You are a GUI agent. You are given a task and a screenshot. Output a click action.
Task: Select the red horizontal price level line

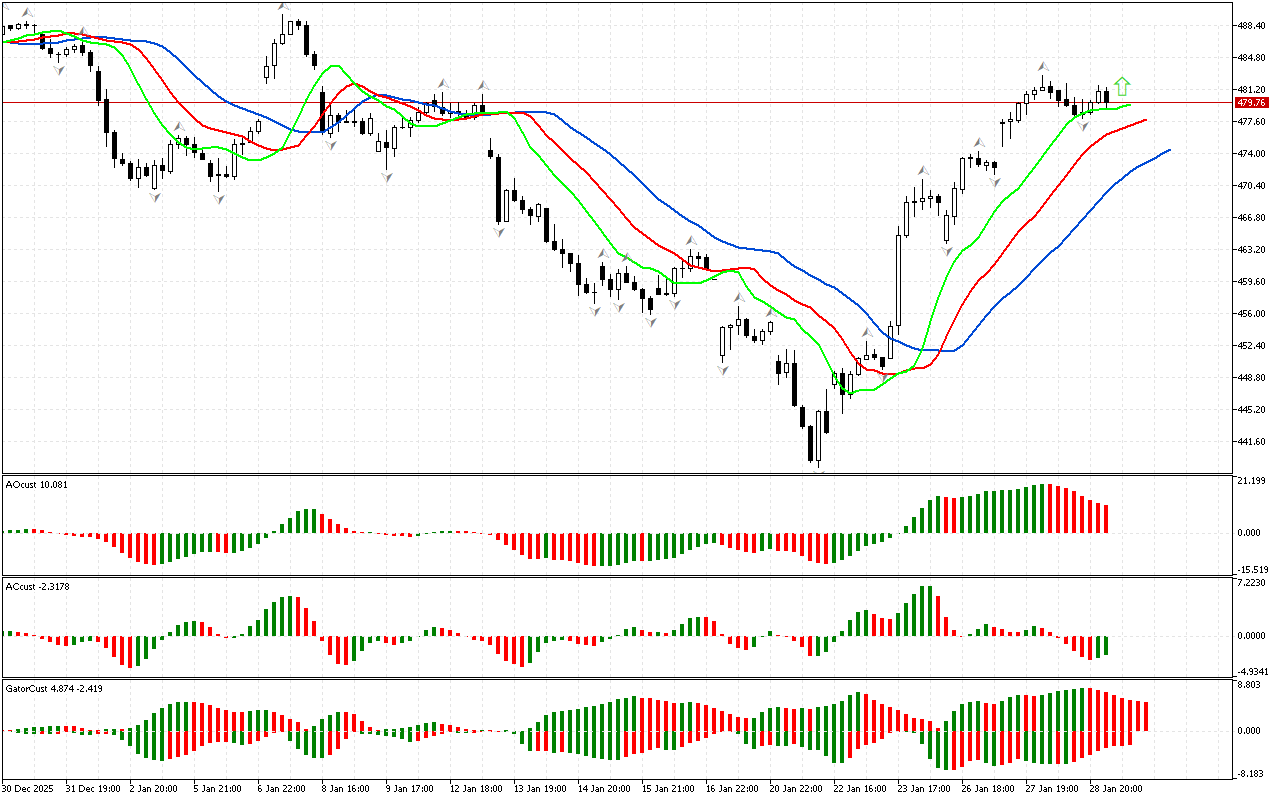point(600,102)
